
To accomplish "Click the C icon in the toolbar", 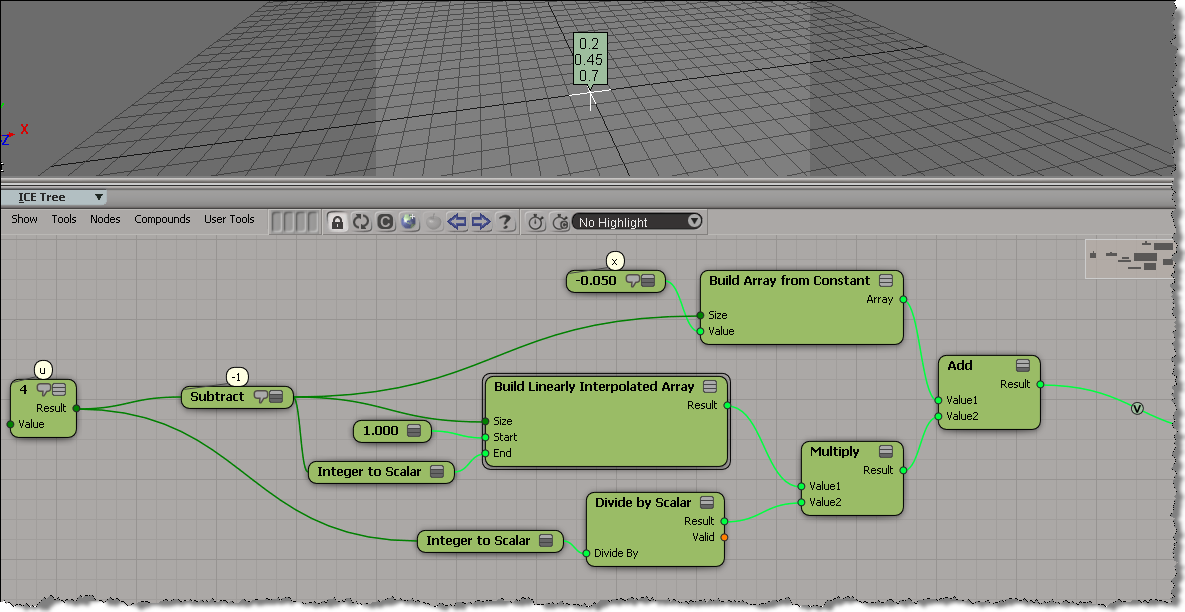I will point(385,222).
